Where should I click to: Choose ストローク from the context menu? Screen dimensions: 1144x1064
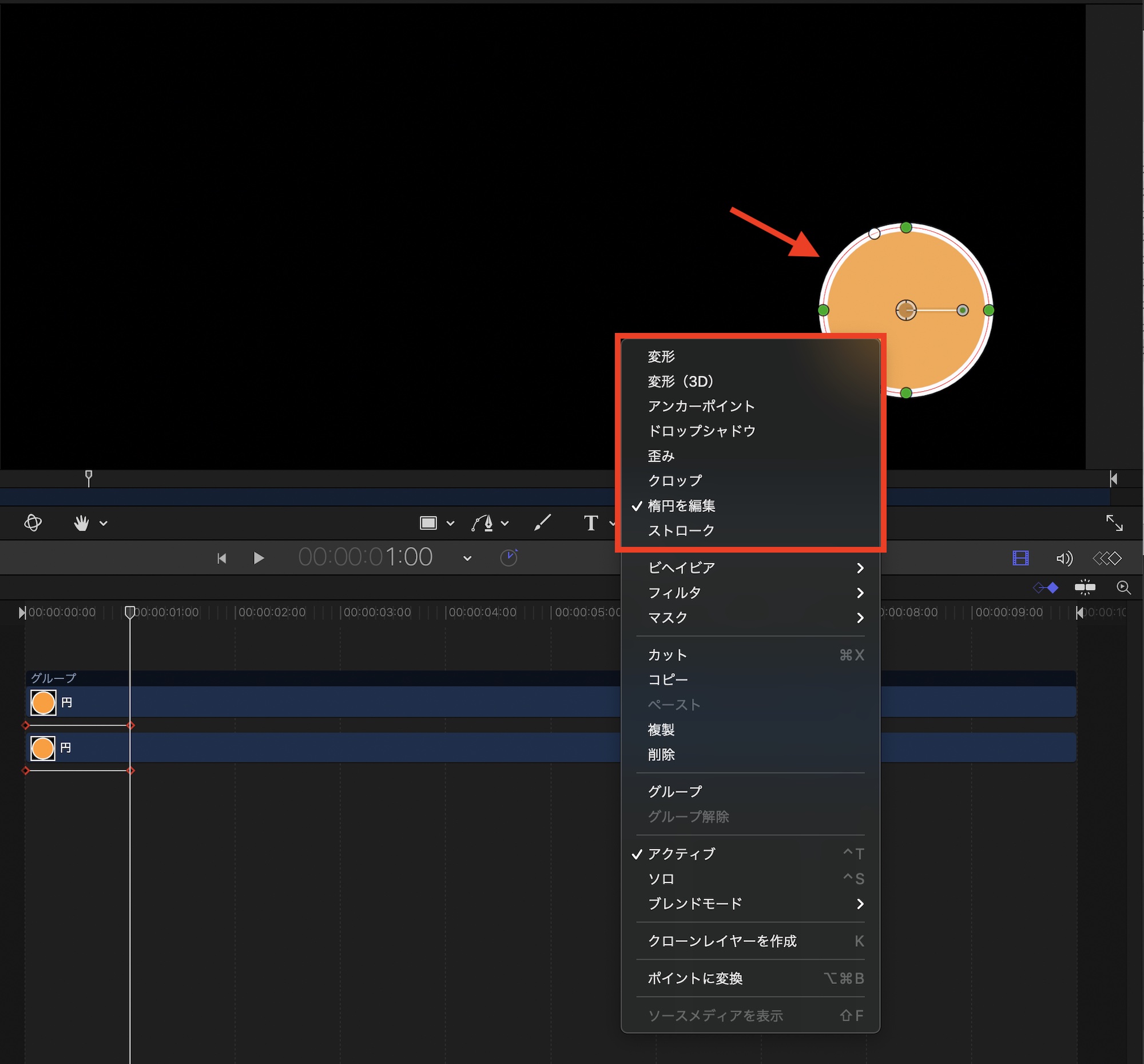pyautogui.click(x=681, y=530)
